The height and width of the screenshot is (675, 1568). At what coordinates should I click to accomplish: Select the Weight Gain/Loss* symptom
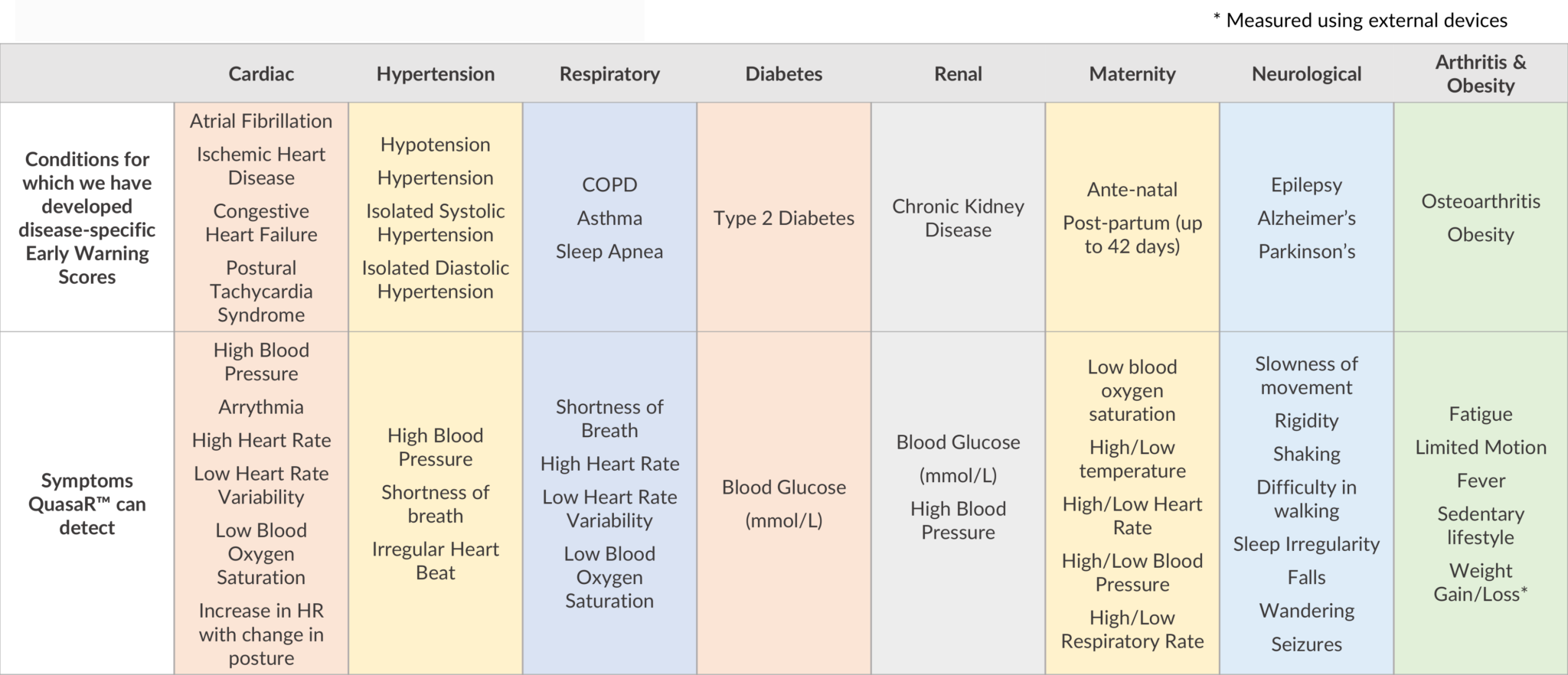tap(1481, 582)
